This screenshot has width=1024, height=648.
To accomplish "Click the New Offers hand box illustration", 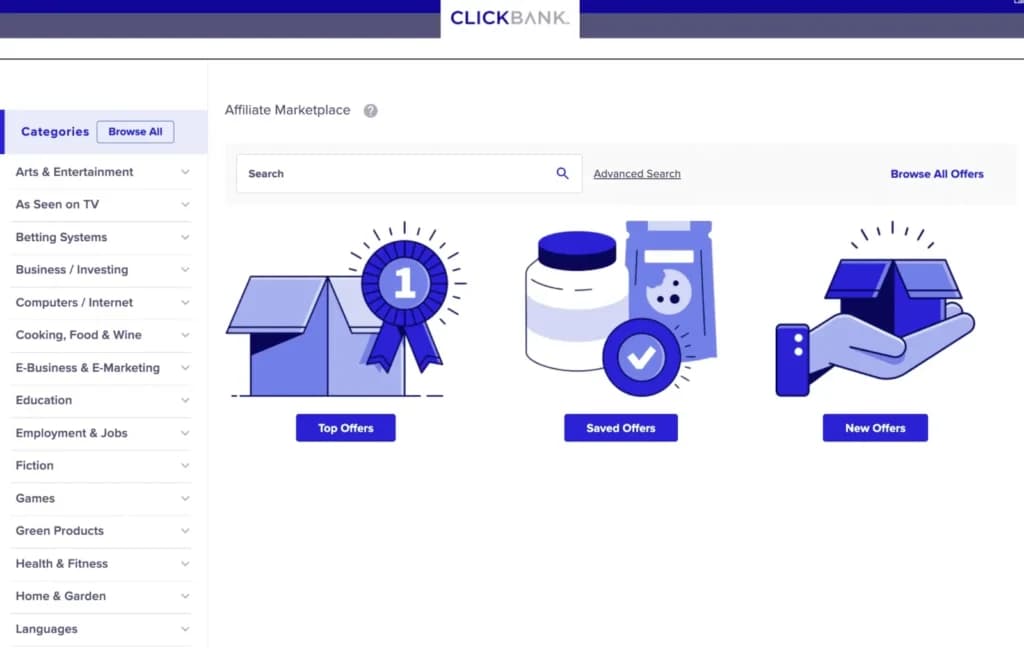I will 875,308.
